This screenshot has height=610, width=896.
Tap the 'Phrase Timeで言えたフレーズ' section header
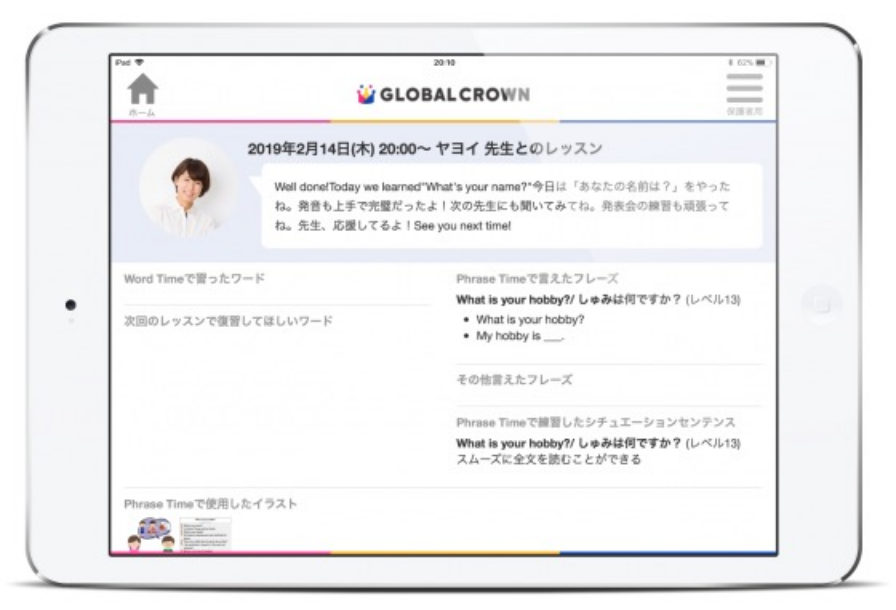point(537,279)
